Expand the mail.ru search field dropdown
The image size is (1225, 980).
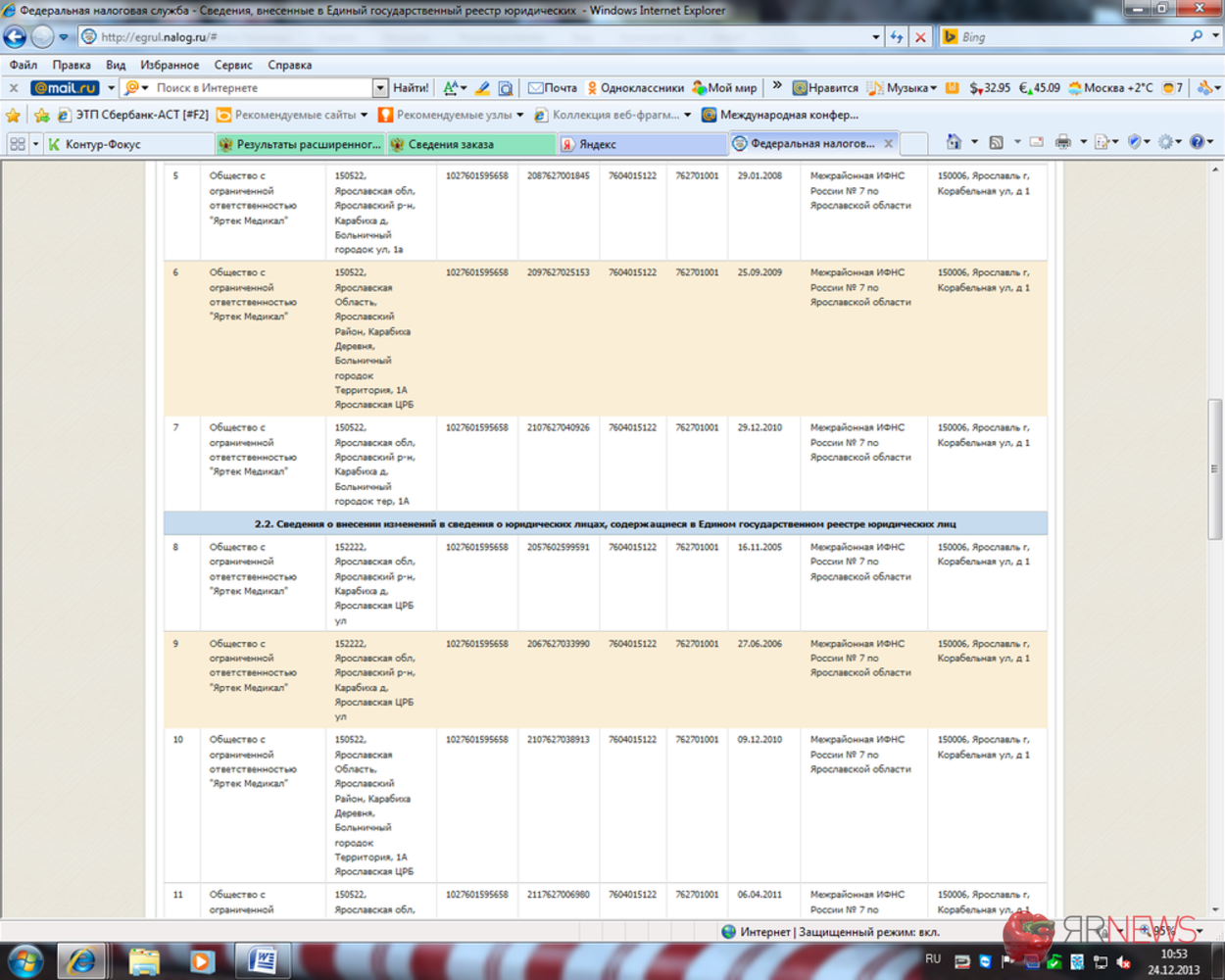point(379,88)
